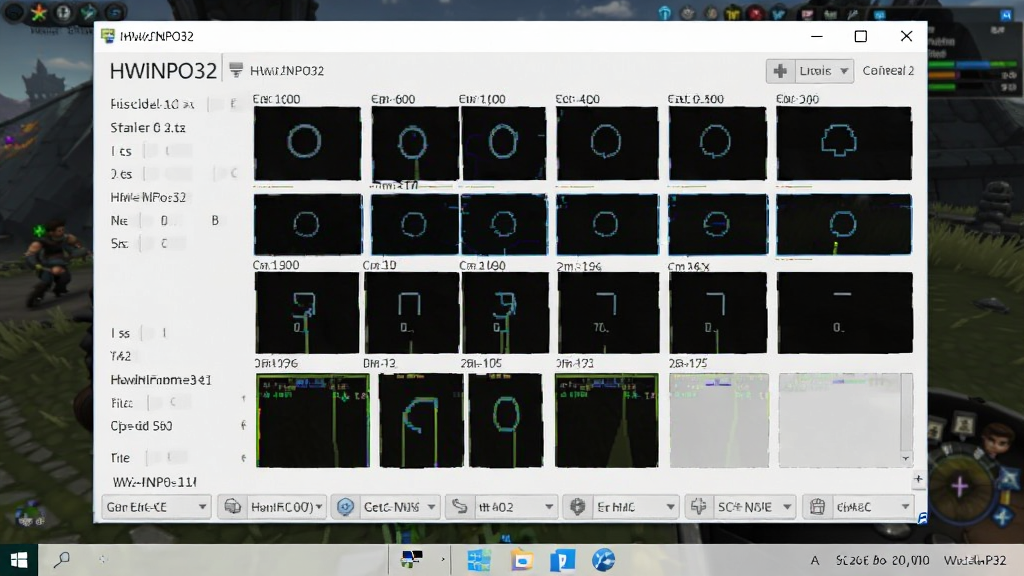This screenshot has height=576, width=1024.
Task: Click the scrollbar down arrow in graph grid
Action: 906,458
